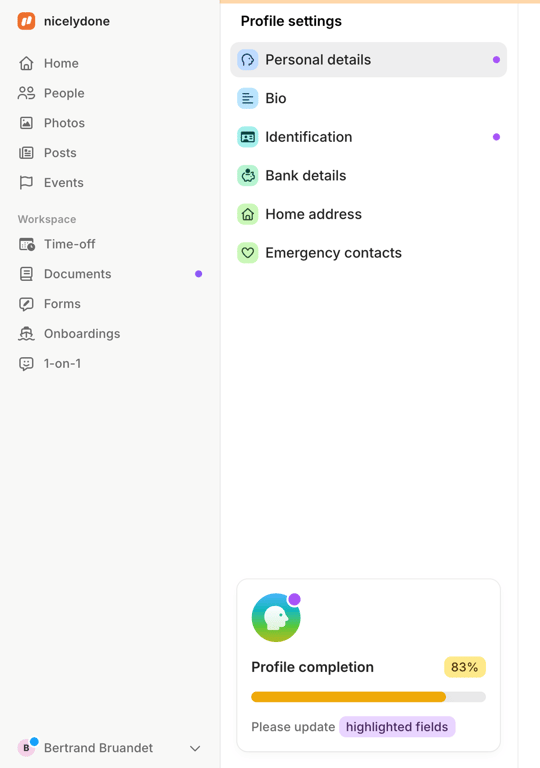The height and width of the screenshot is (768, 540).
Task: Click the Bertrand Bruandet avatar badge
Action: pos(27,747)
